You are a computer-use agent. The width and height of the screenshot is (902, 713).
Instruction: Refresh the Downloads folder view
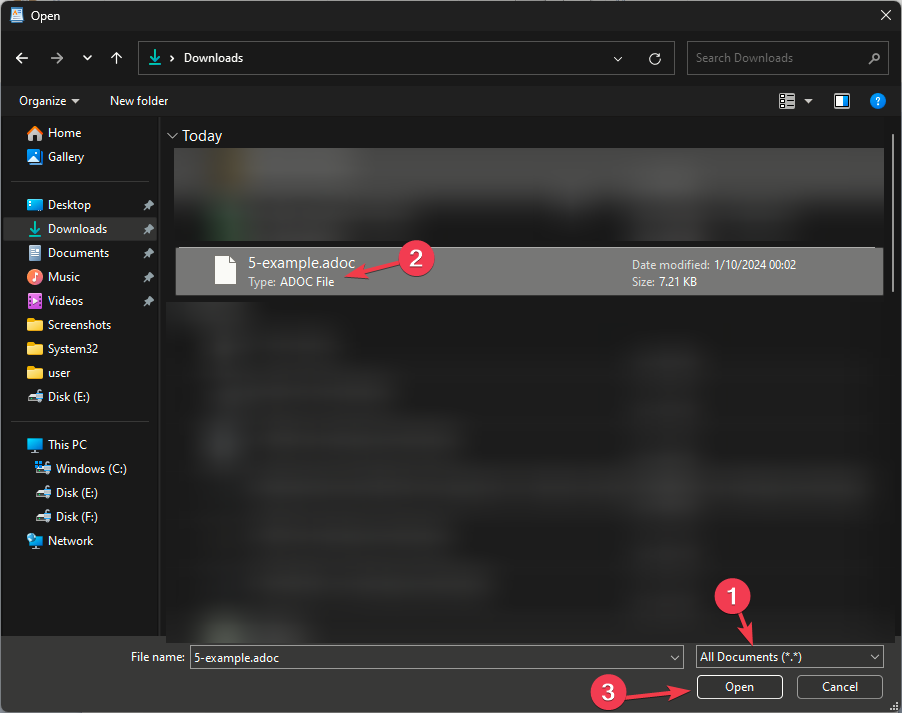pyautogui.click(x=655, y=59)
